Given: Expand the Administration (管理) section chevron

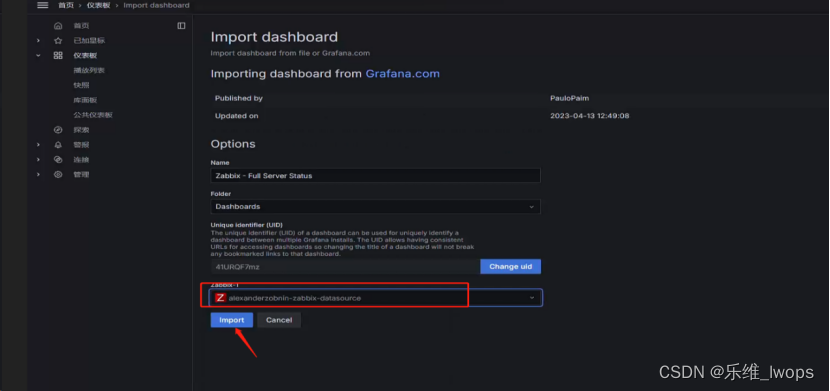Looking at the screenshot, I should coord(38,174).
